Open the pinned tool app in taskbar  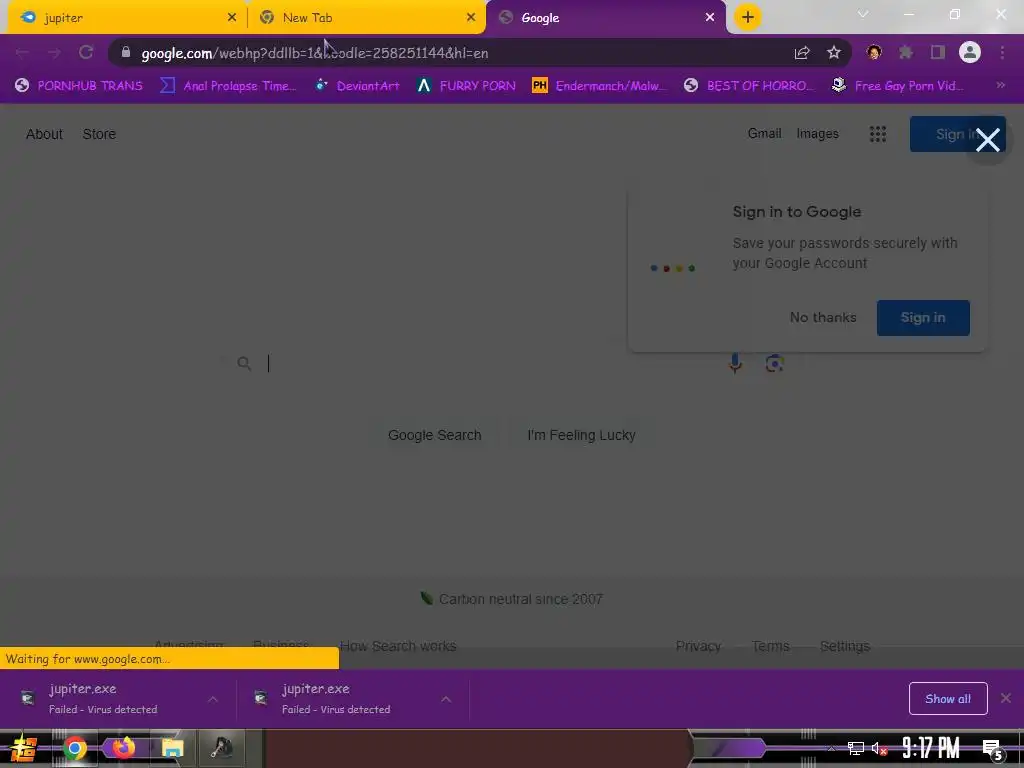click(221, 748)
